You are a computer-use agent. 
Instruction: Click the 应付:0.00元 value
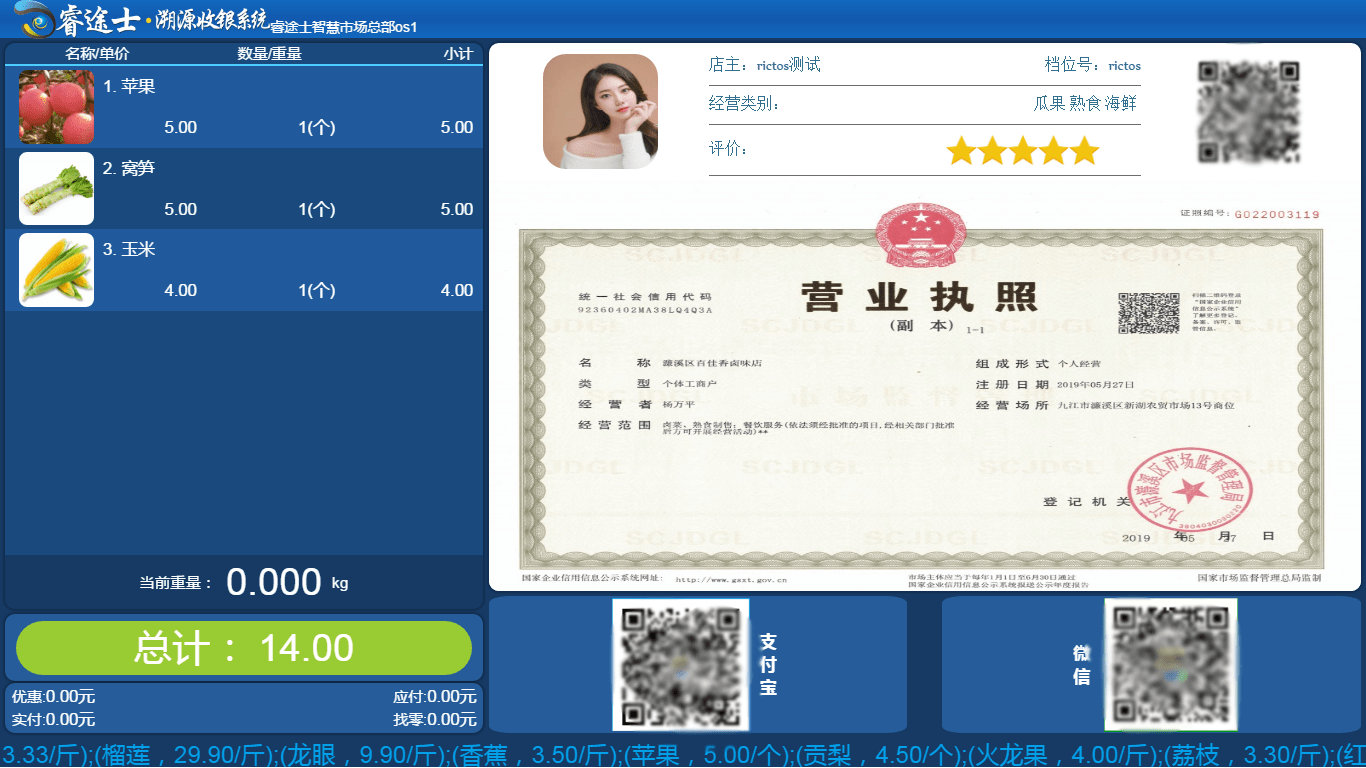[435, 697]
